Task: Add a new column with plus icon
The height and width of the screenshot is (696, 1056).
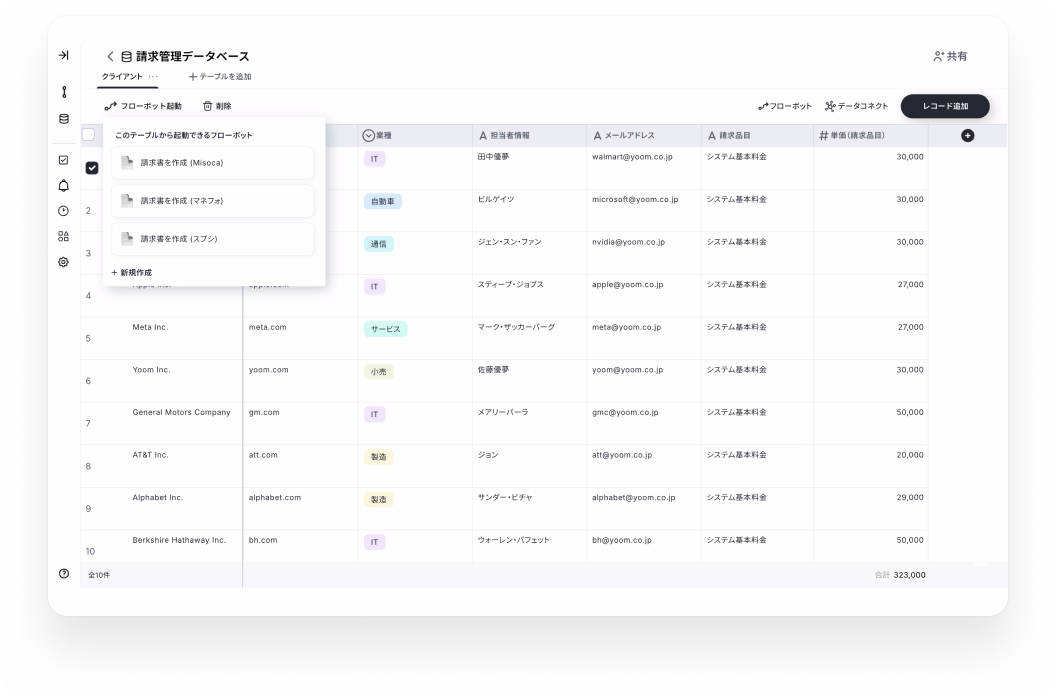Action: (x=967, y=135)
